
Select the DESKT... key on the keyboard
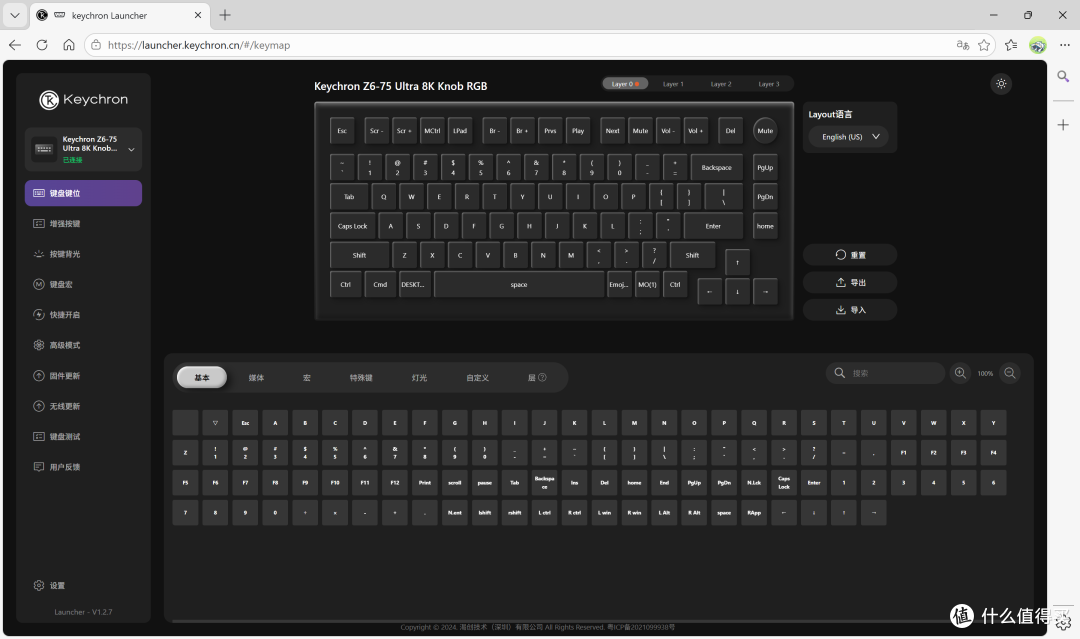pos(413,284)
